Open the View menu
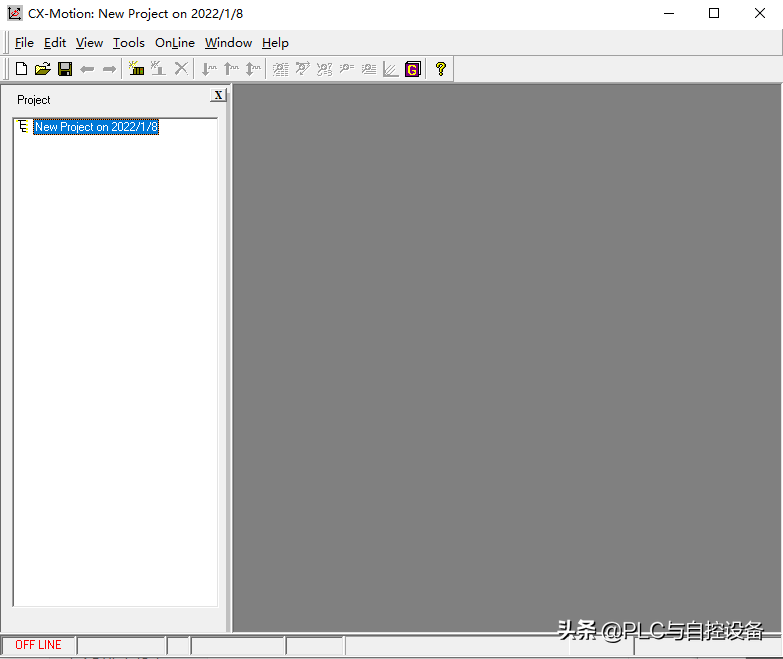783x659 pixels. 89,43
